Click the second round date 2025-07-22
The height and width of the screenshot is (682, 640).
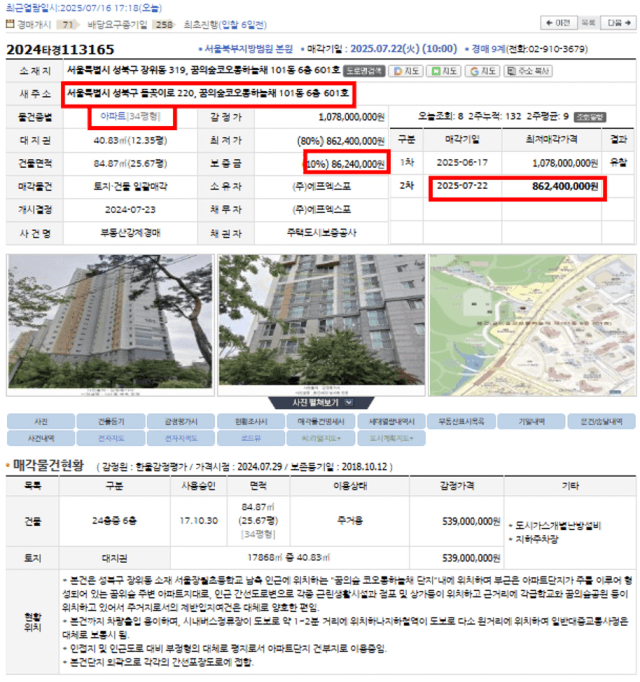462,186
